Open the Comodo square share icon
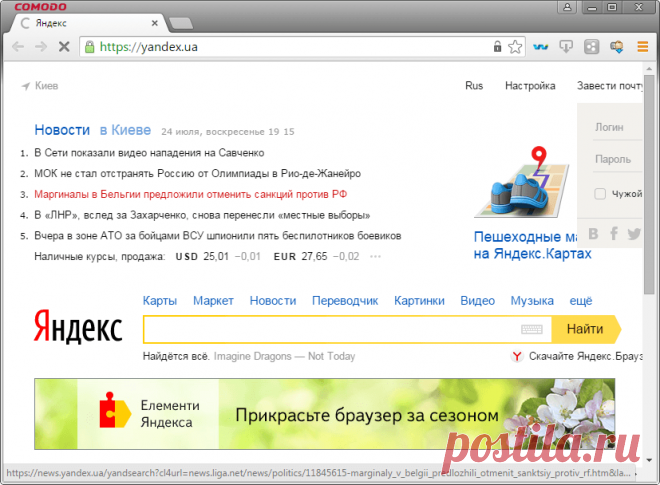 pos(591,47)
